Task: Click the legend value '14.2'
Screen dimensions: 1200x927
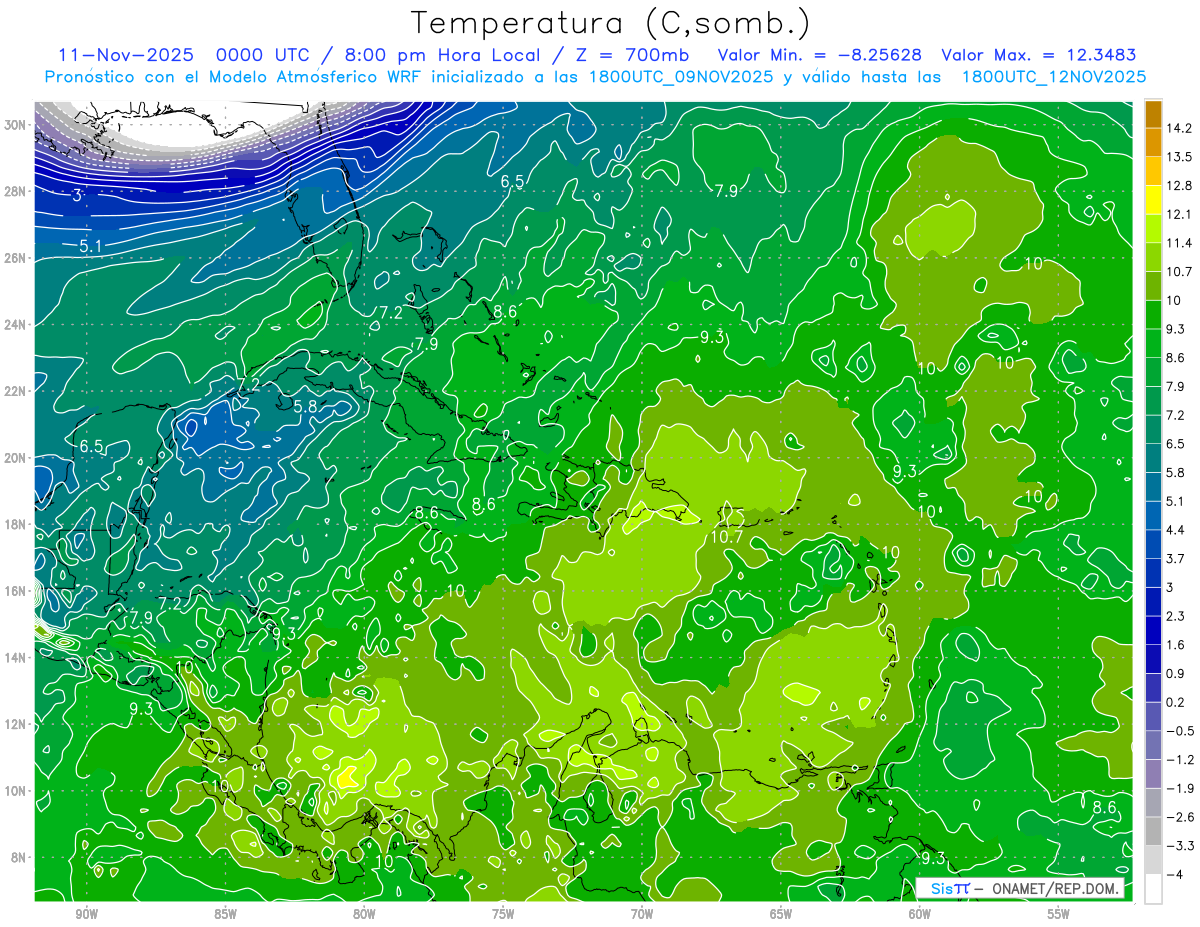Action: coord(1180,128)
